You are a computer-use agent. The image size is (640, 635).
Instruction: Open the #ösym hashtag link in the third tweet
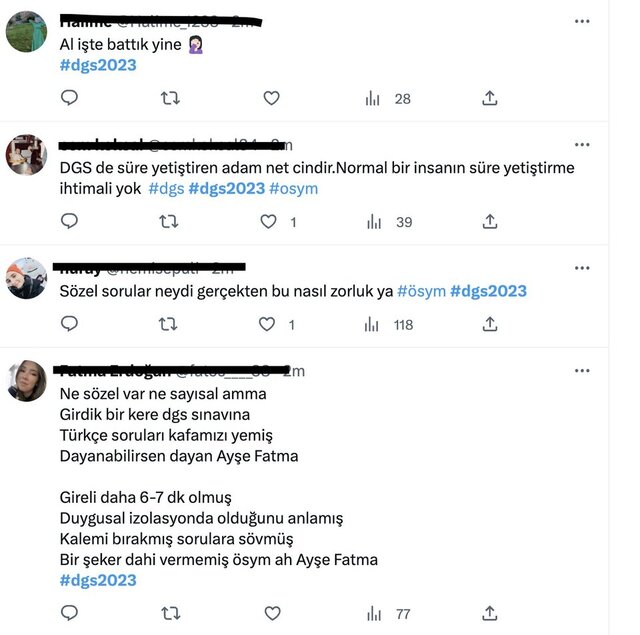point(421,291)
